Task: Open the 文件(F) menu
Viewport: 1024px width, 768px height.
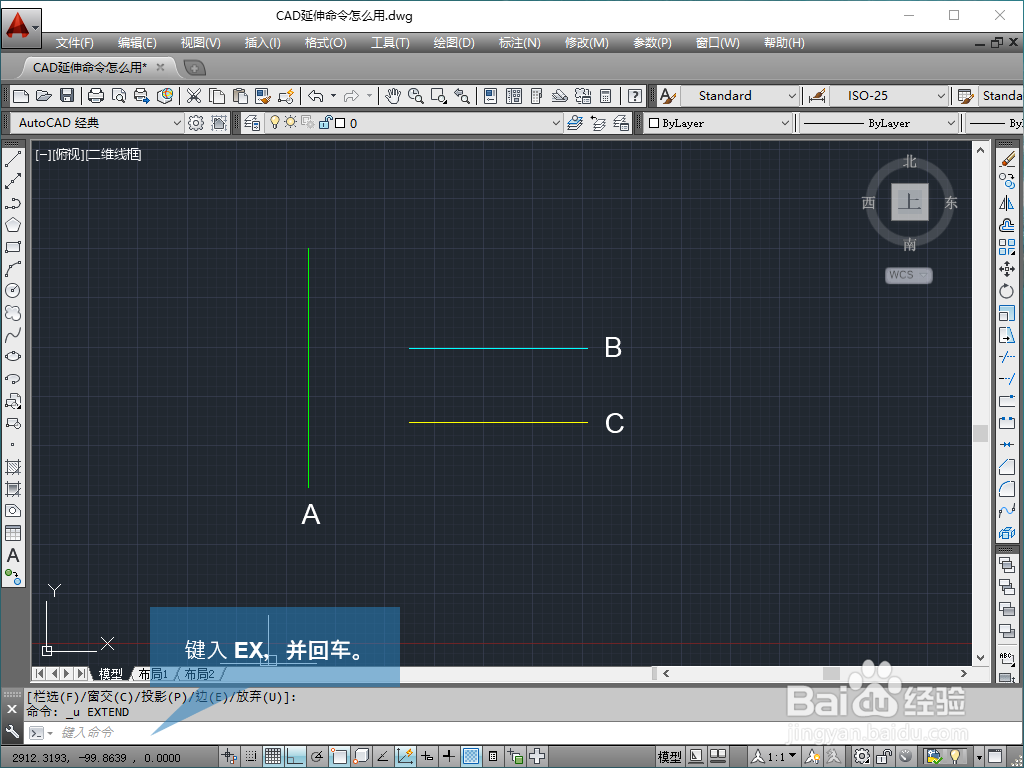Action: [74, 43]
